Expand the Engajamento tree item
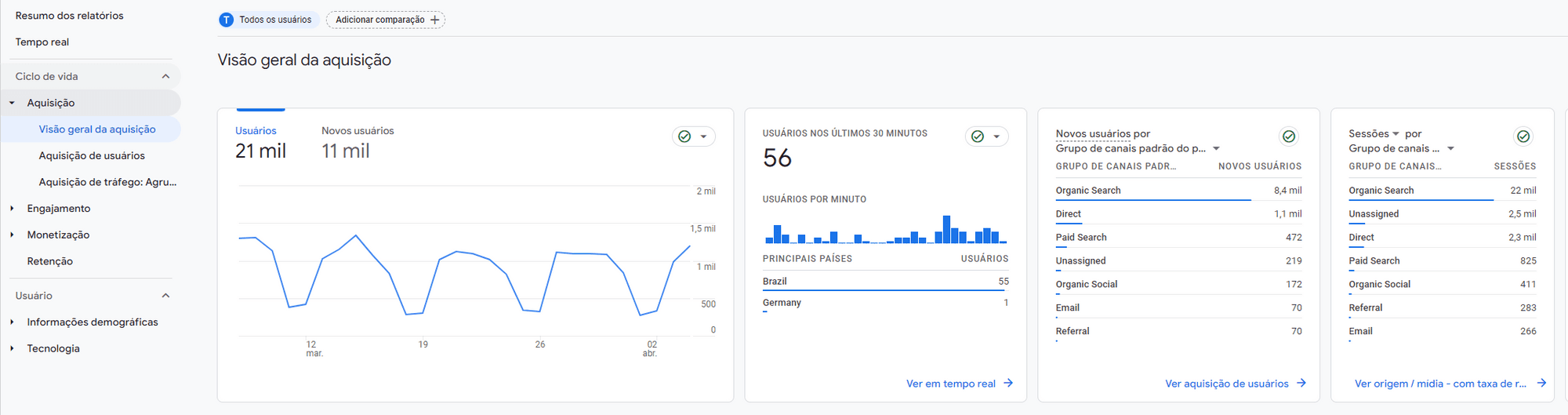The width and height of the screenshot is (1568, 415). coord(13,209)
